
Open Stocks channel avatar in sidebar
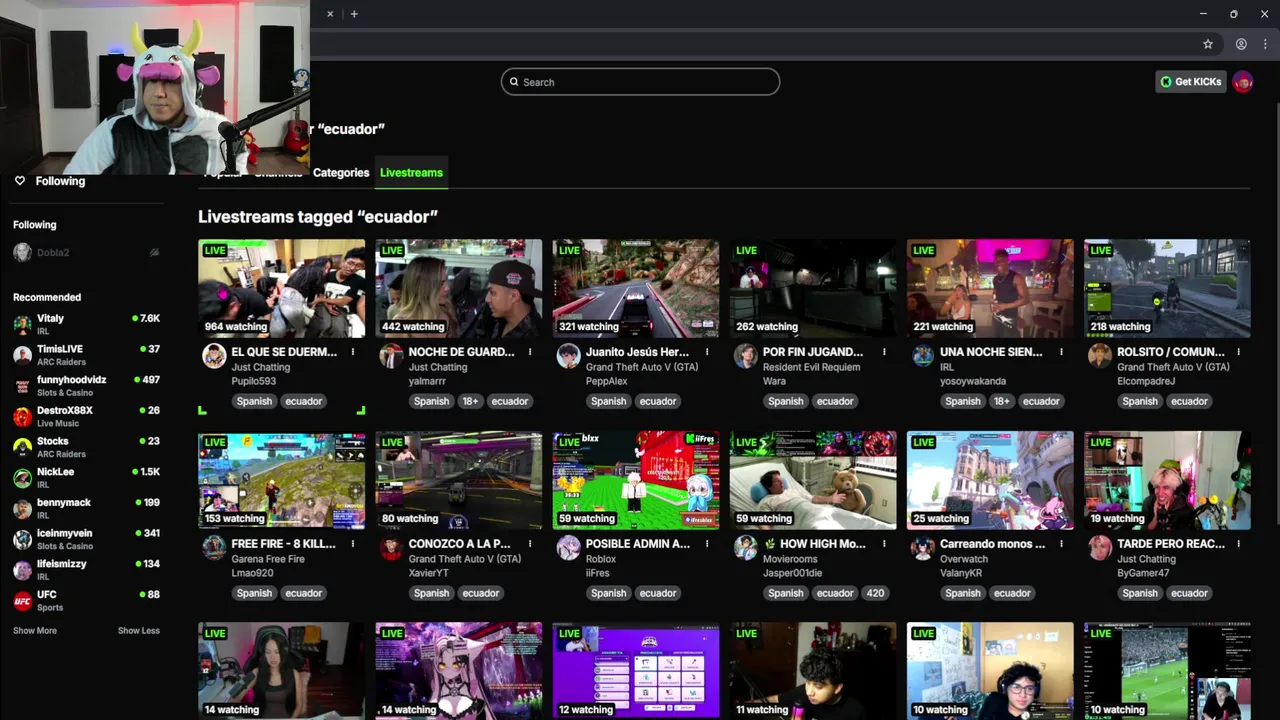(x=22, y=447)
